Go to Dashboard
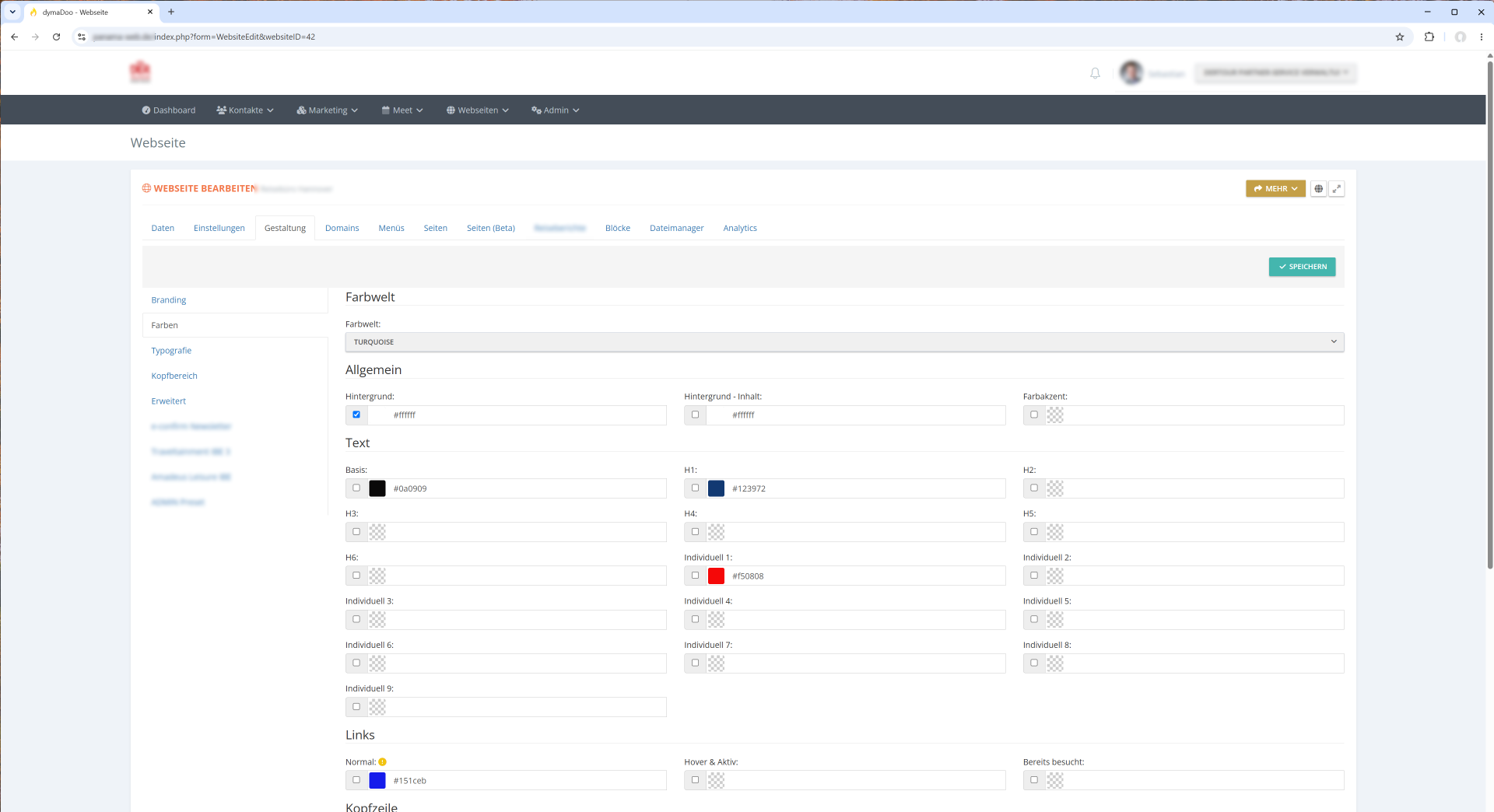 point(169,110)
